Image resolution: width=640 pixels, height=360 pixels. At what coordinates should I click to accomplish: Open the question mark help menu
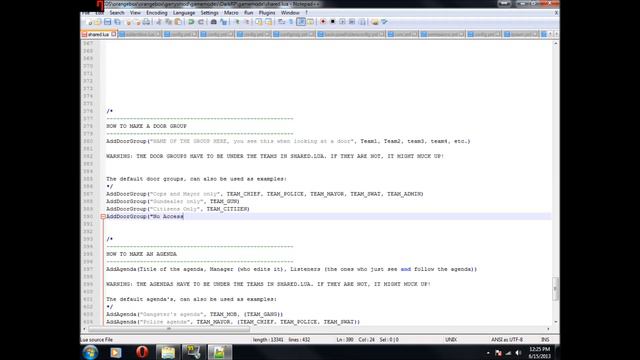[x=306, y=13]
